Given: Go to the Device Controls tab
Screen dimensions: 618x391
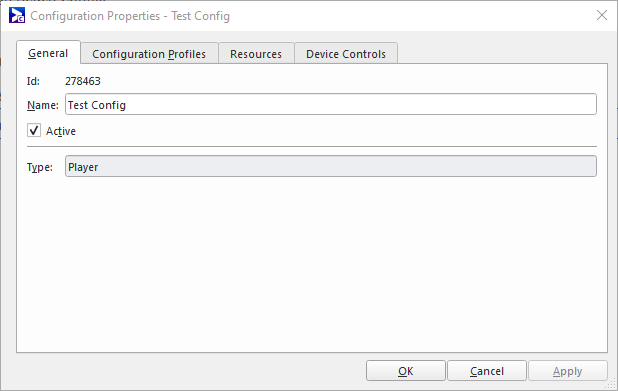Looking at the screenshot, I should click(x=346, y=54).
